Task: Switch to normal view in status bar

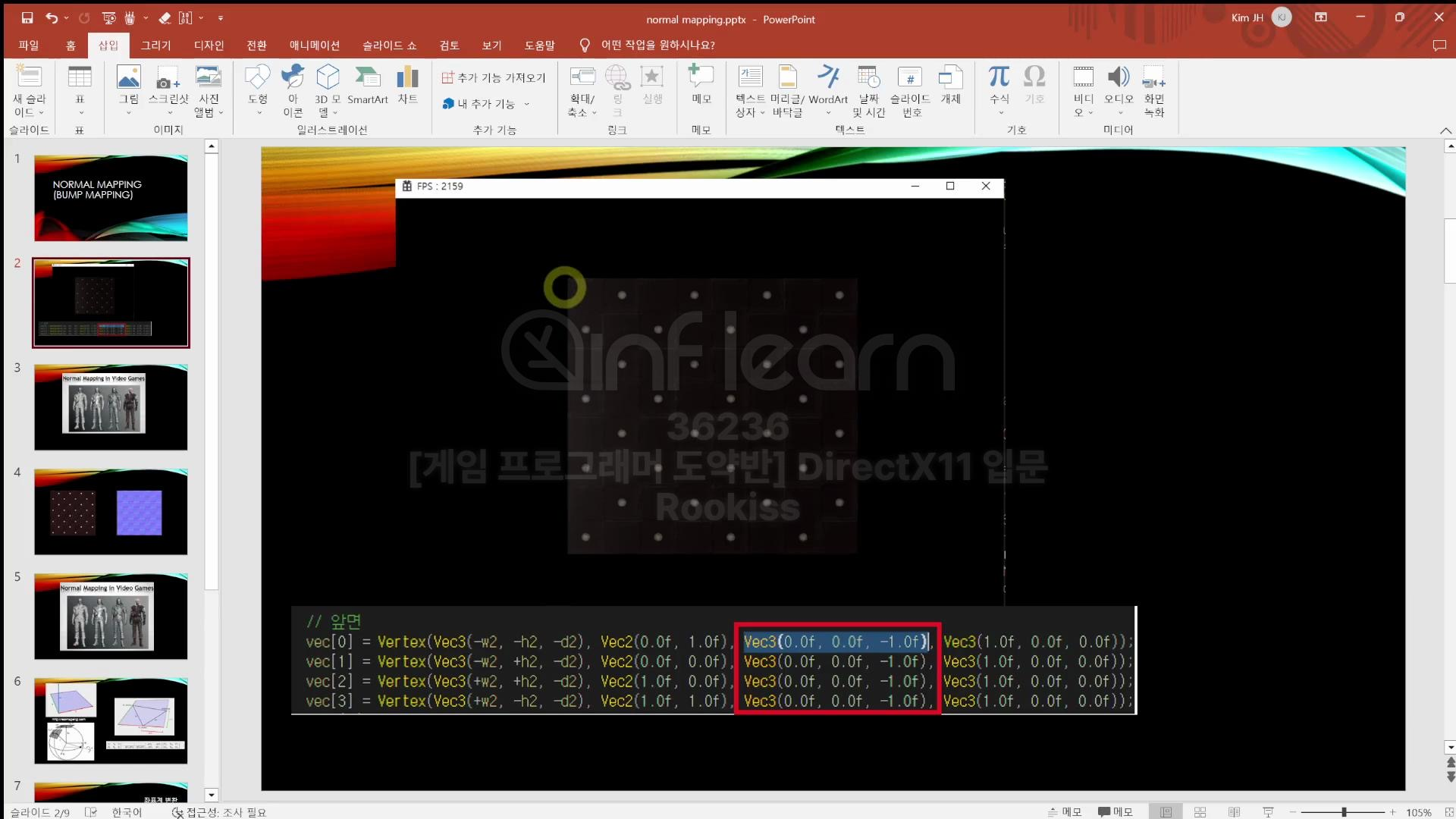Action: [x=1166, y=812]
